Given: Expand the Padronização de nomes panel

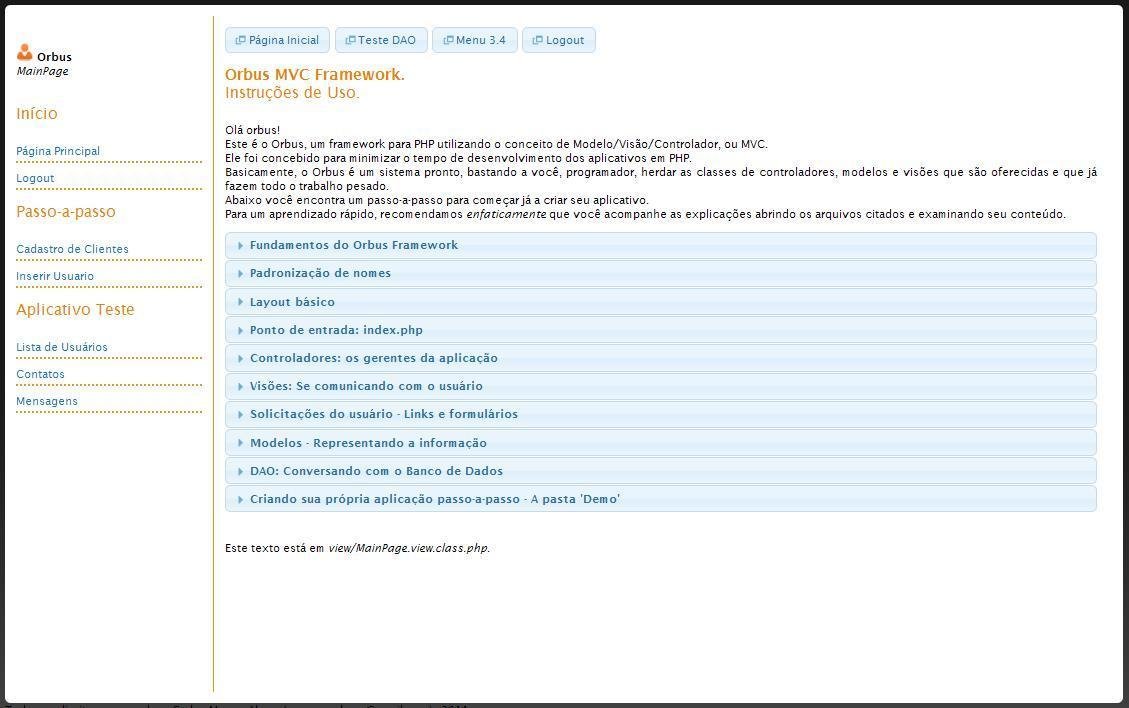Looking at the screenshot, I should click(x=320, y=272).
